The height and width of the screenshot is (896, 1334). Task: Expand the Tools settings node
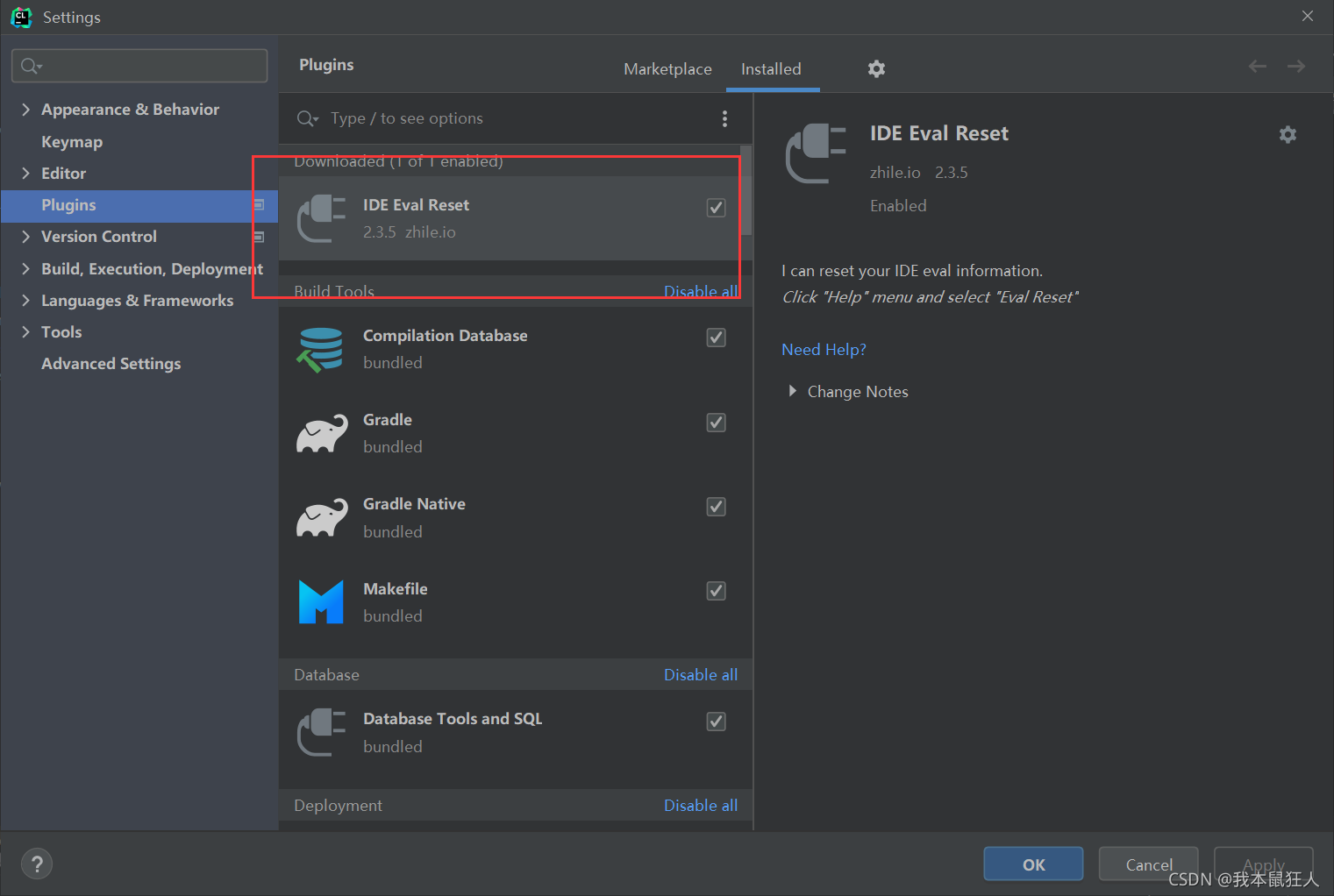25,332
